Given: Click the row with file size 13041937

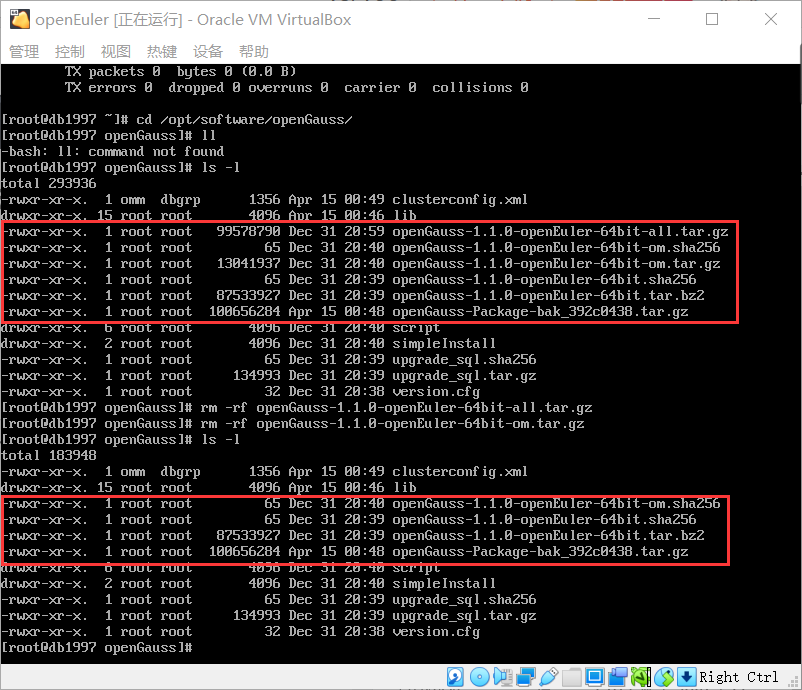Looking at the screenshot, I should click(x=361, y=264).
